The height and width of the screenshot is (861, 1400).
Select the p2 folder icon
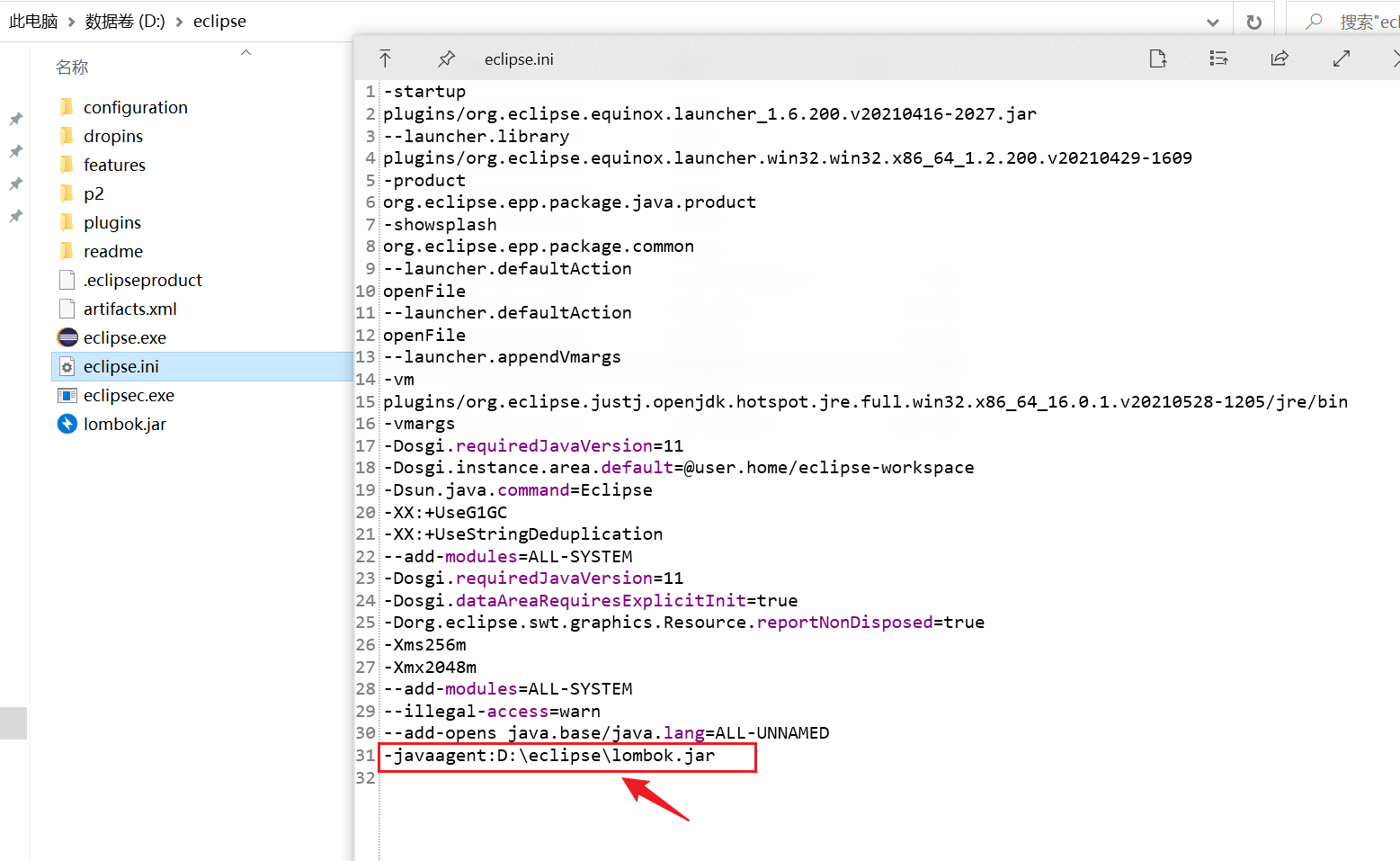pos(67,193)
